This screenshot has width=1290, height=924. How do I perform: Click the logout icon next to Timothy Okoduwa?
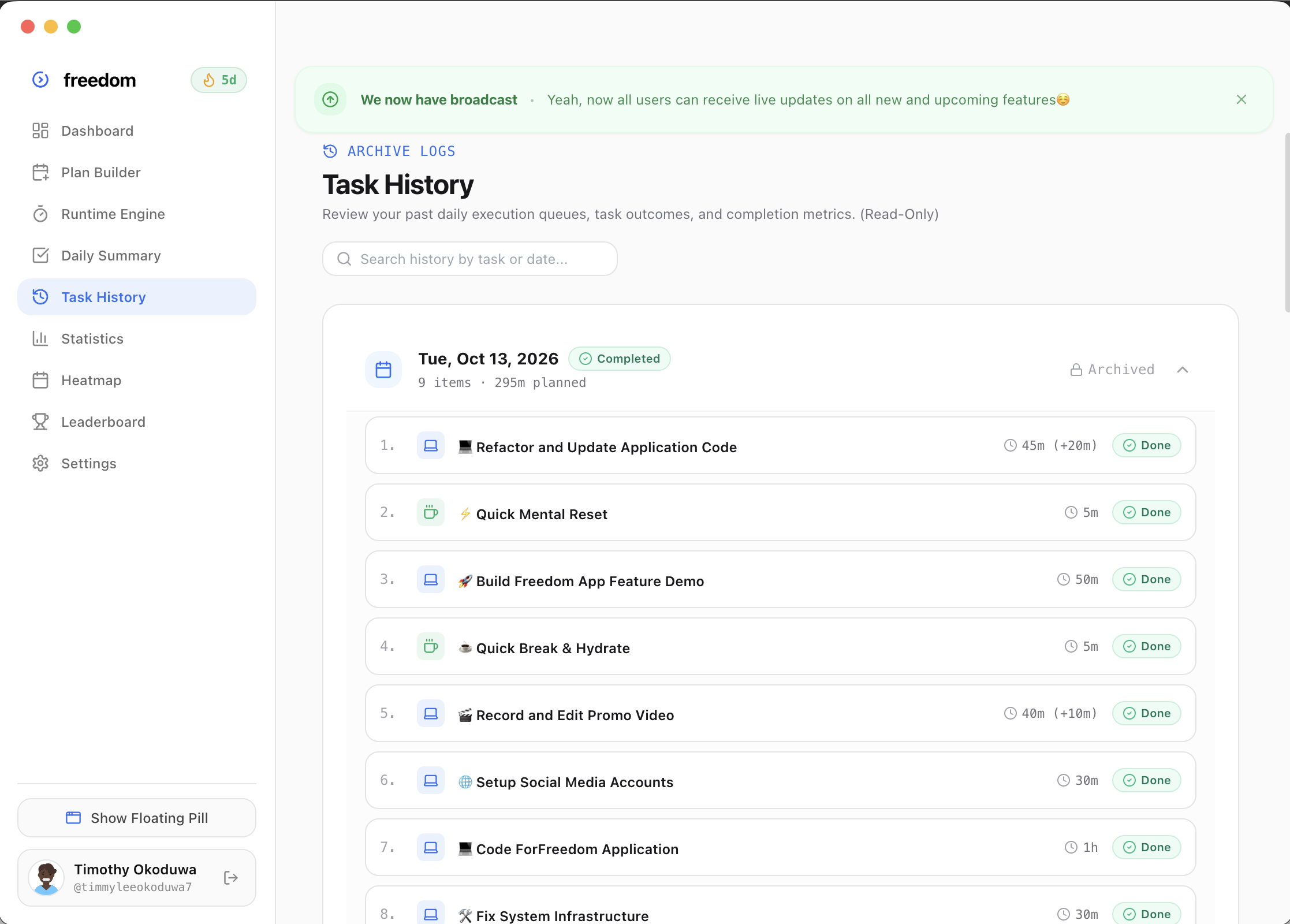click(231, 878)
